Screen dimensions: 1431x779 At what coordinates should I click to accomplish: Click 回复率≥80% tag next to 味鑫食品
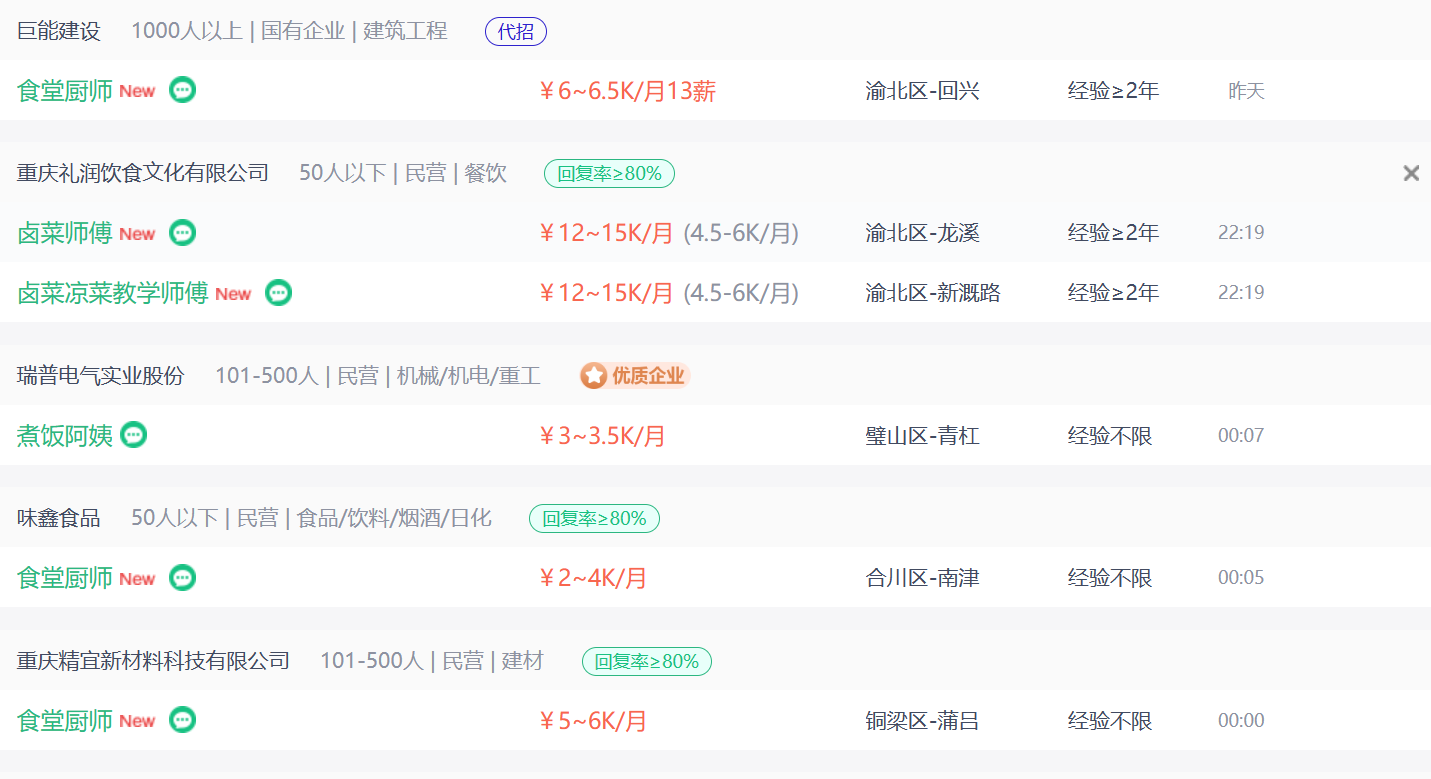point(594,518)
